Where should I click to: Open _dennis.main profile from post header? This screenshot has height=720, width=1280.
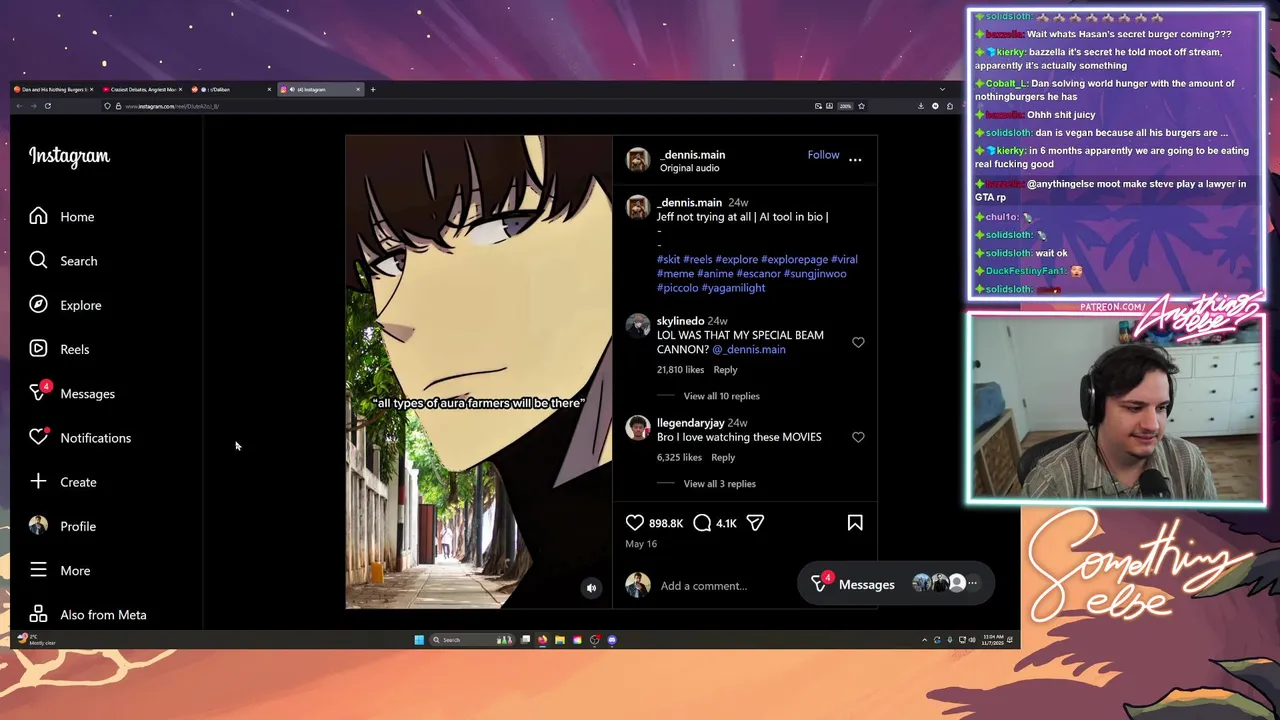click(692, 155)
